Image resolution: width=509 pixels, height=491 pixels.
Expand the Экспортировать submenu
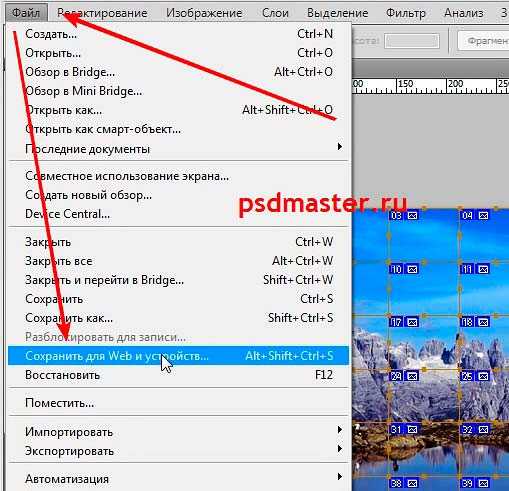(x=178, y=451)
